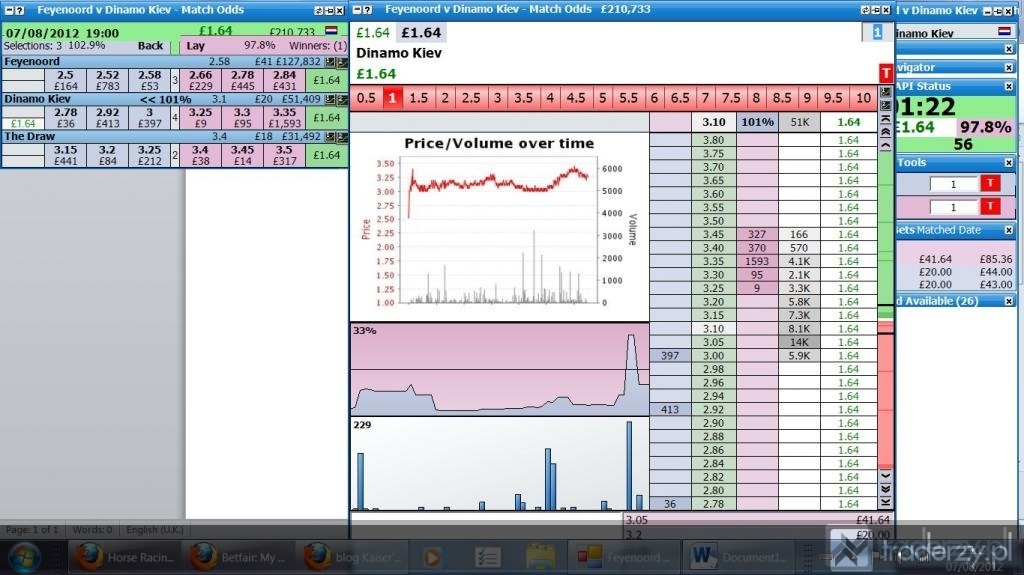Lay The Draw at 3.4

(x=200, y=155)
